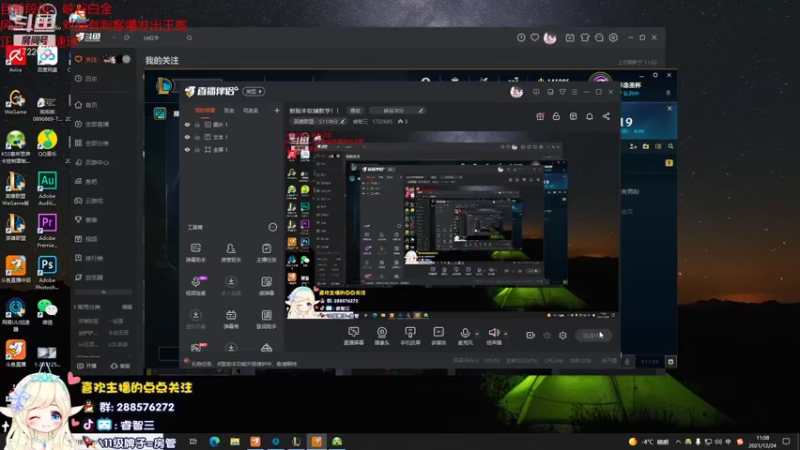Select the highlighted orange scene tab
Image resolution: width=800 pixels, height=450 pixels.
point(205,110)
